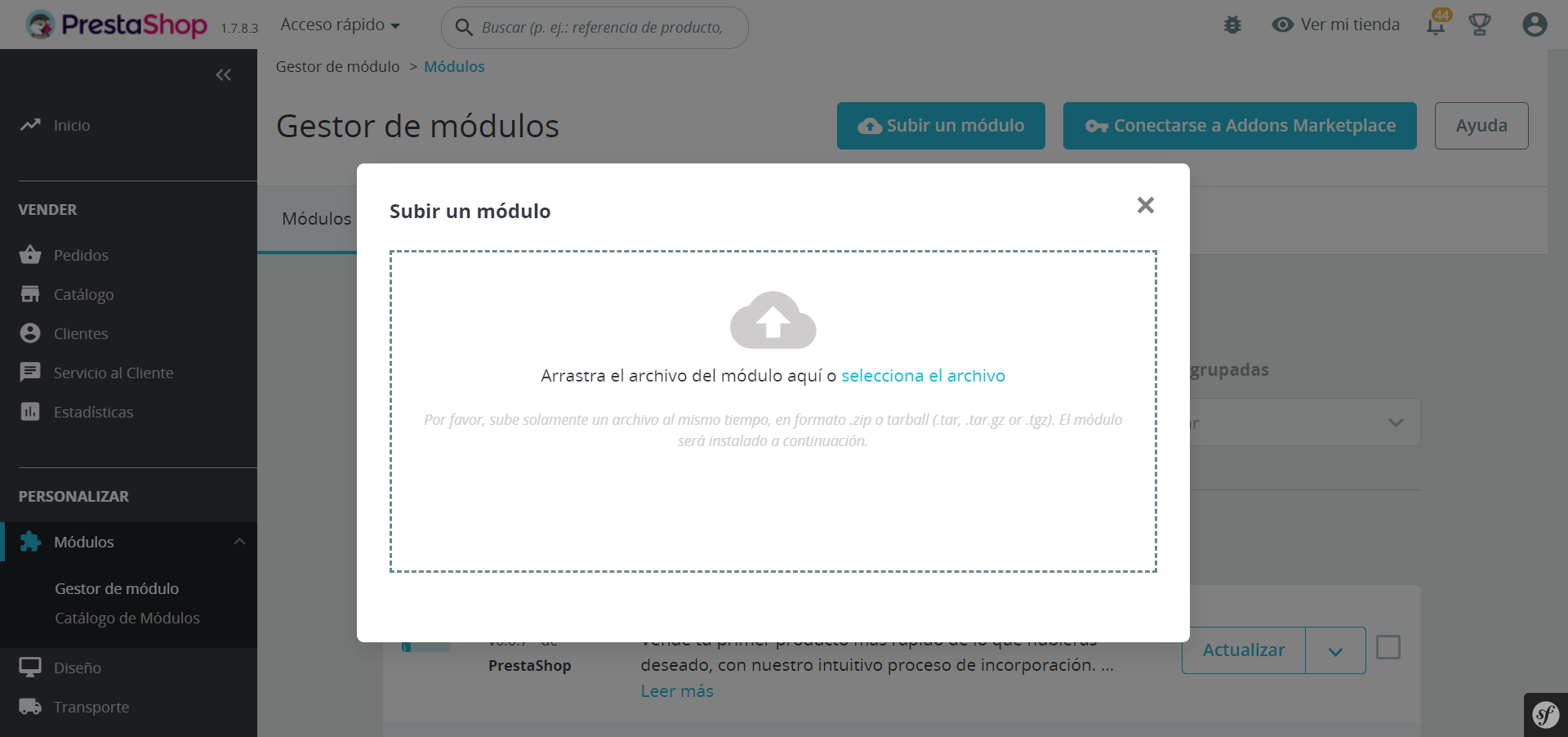Open notifications bell icon
The width and height of the screenshot is (1568, 737).
(1436, 25)
